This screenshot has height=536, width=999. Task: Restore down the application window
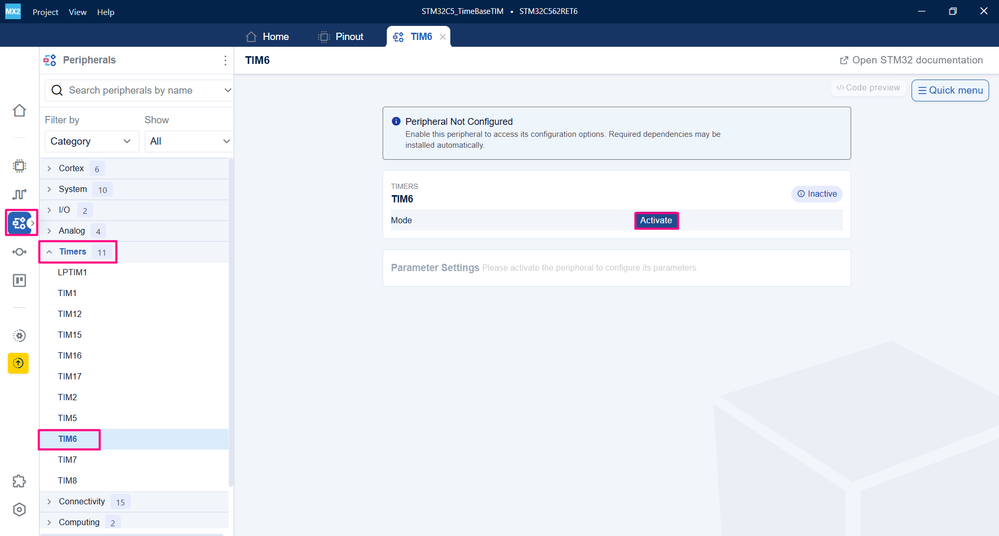952,11
